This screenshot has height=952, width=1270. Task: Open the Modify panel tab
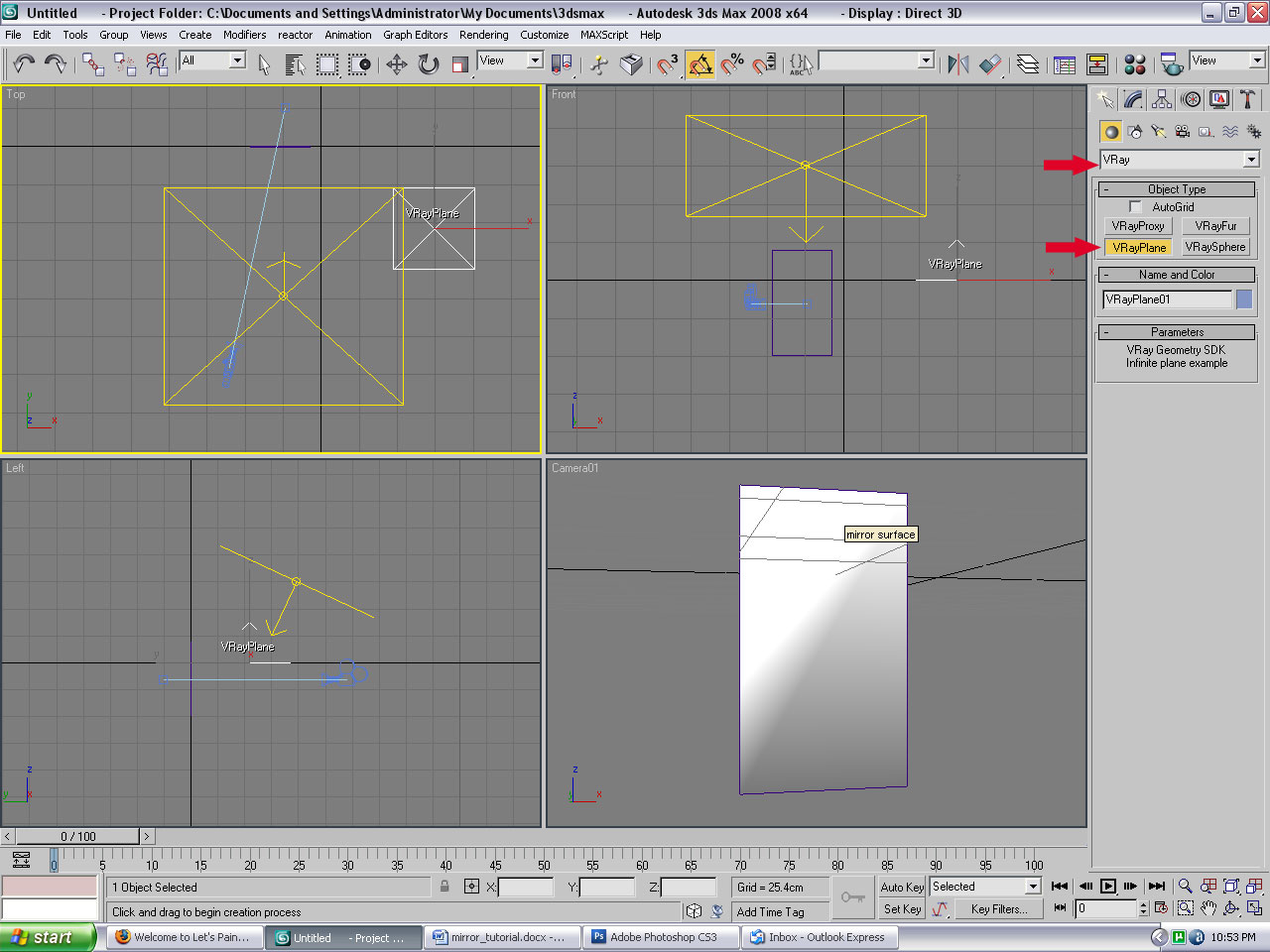point(1133,99)
